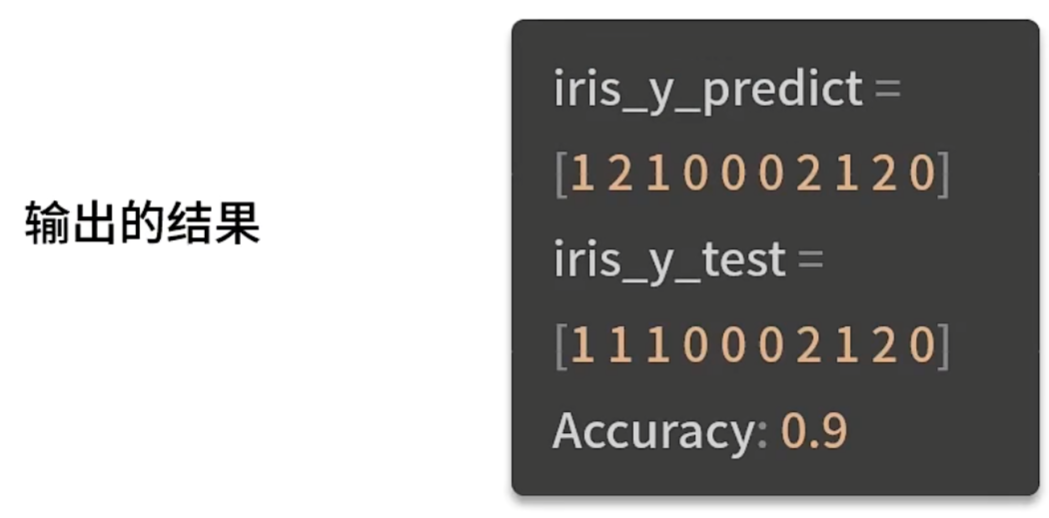This screenshot has height=518, width=1049.
Task: Click the colon after Accuracy
Action: 762,433
